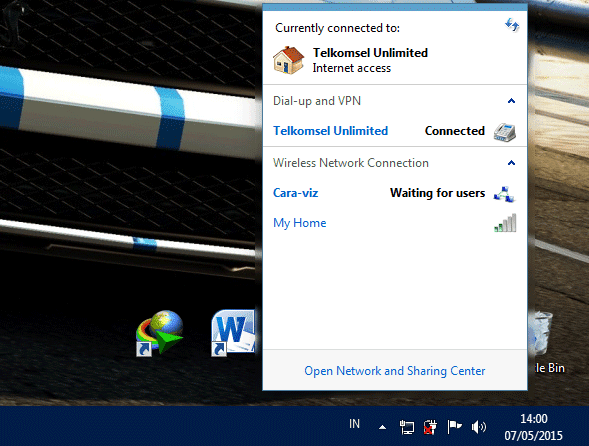Click the Waiting for users status
589x446 pixels.
click(438, 193)
